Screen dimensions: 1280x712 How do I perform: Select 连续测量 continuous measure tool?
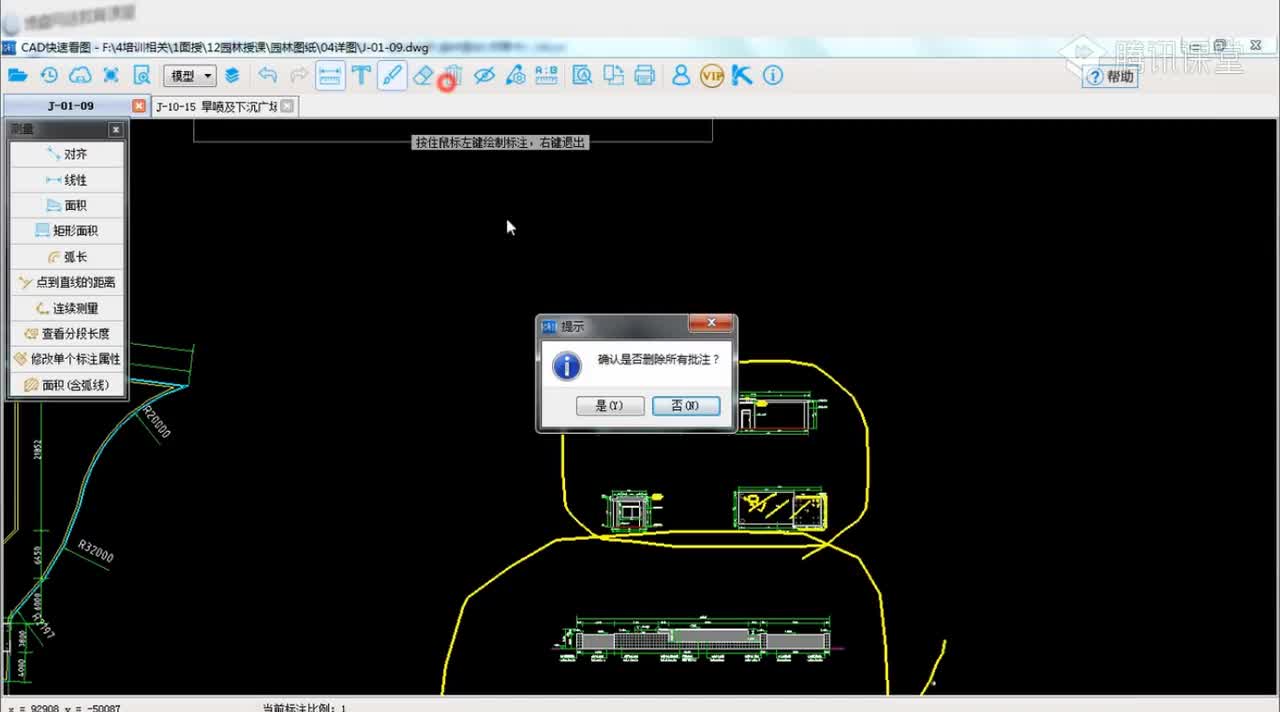point(67,308)
